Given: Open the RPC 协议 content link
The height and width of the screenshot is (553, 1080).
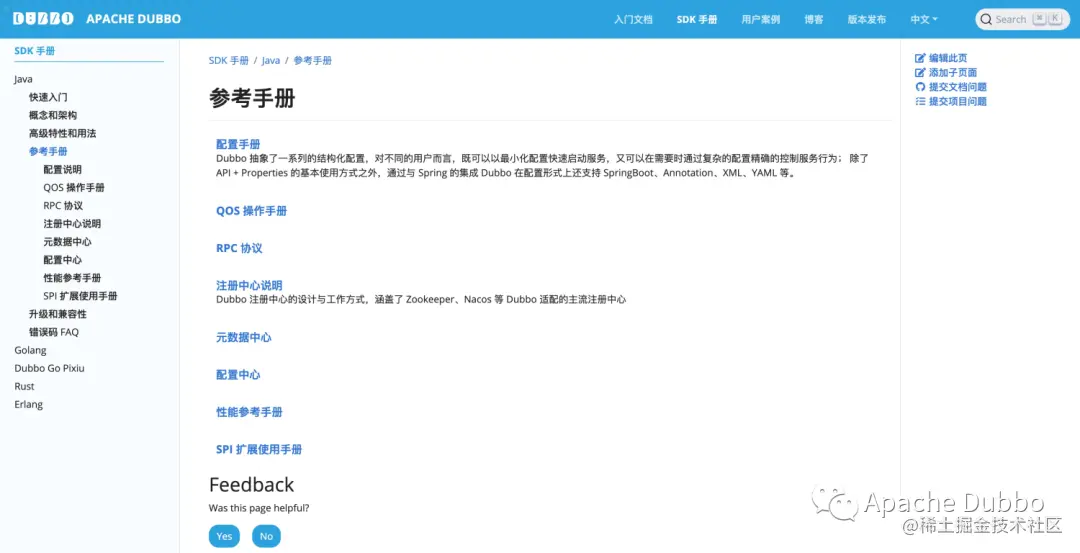Looking at the screenshot, I should click(x=239, y=248).
